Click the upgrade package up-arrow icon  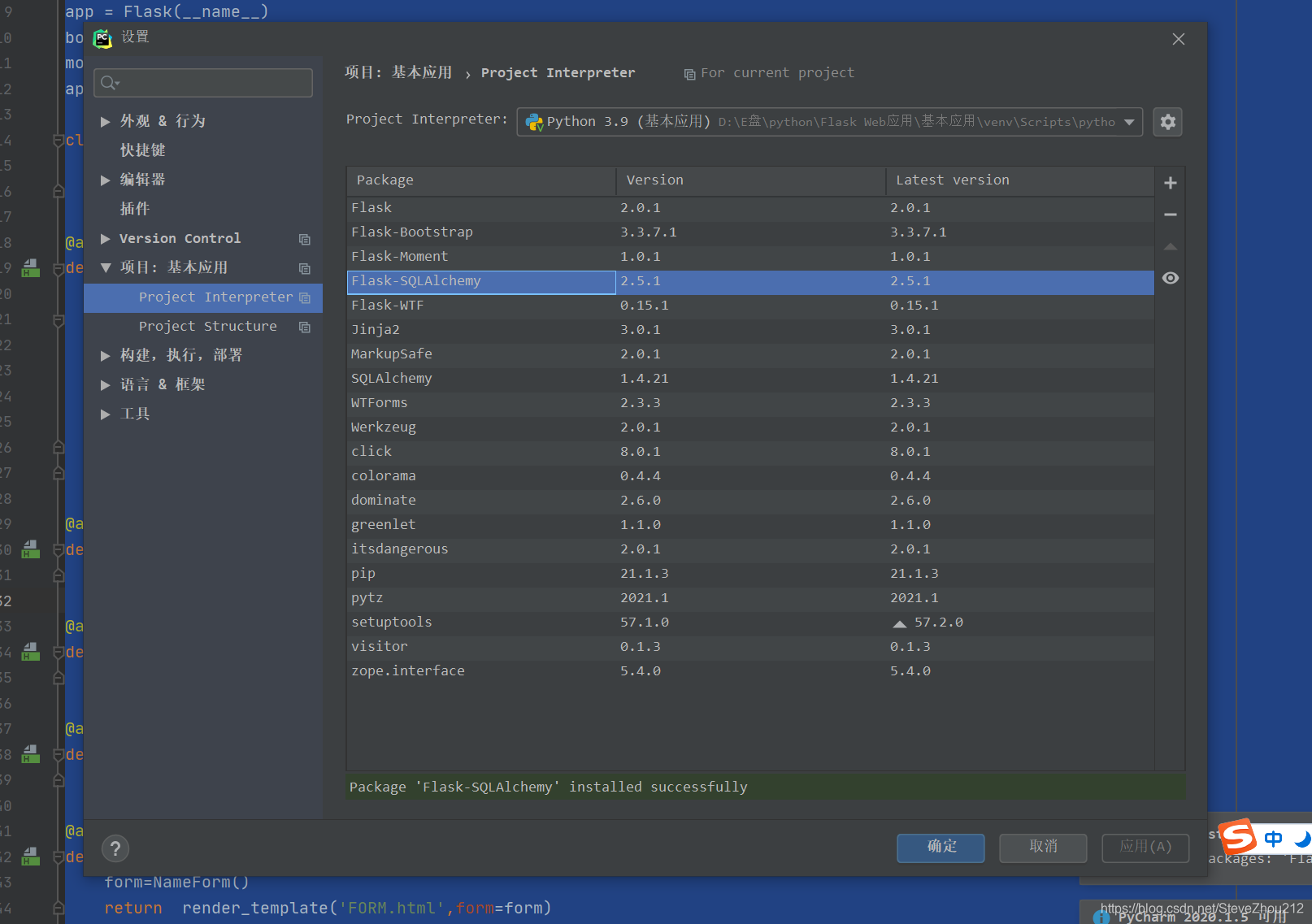coord(1170,246)
